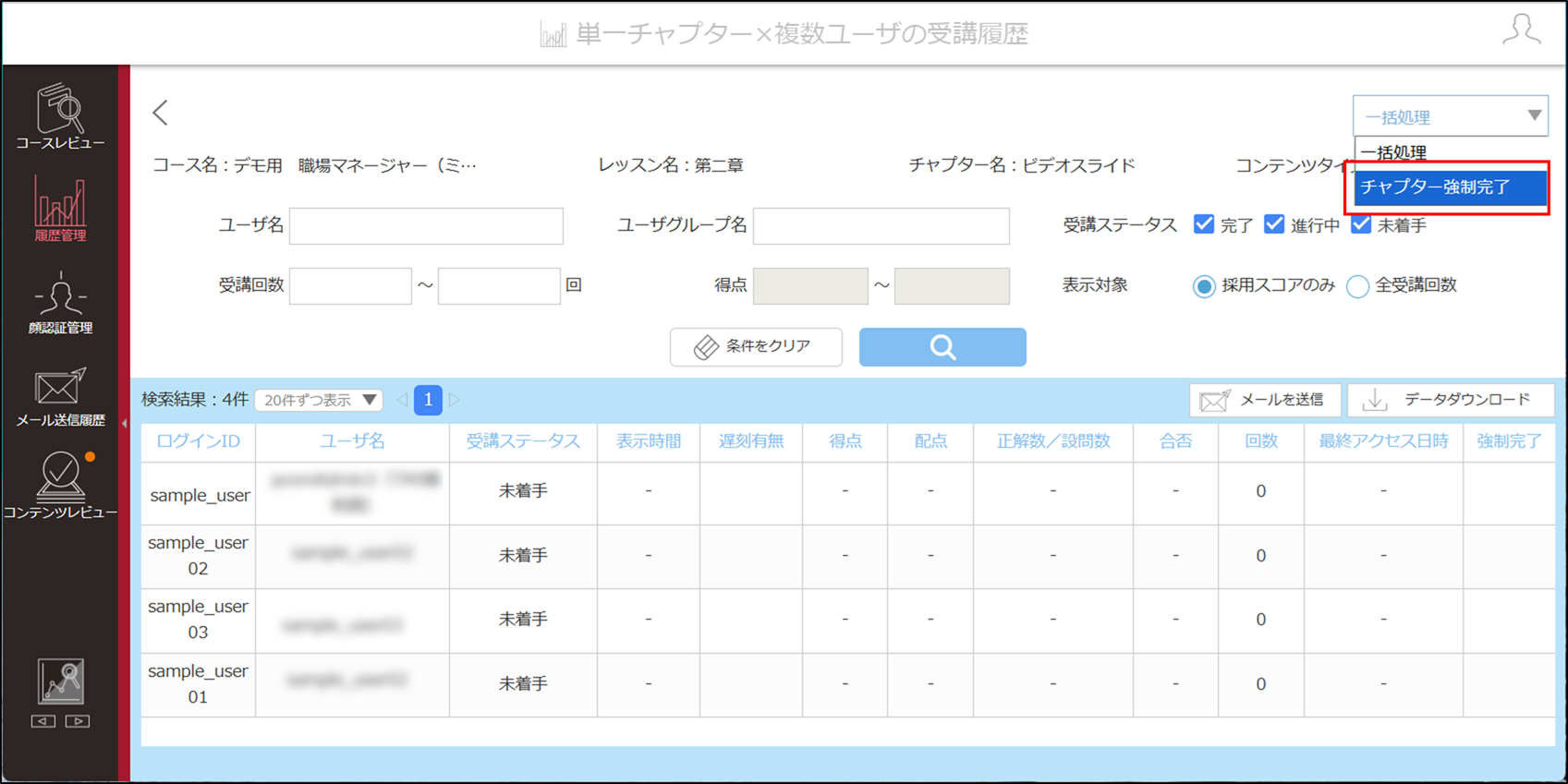Collapse the sidebar with the small triangle handle
1568x784 pixels.
point(124,424)
